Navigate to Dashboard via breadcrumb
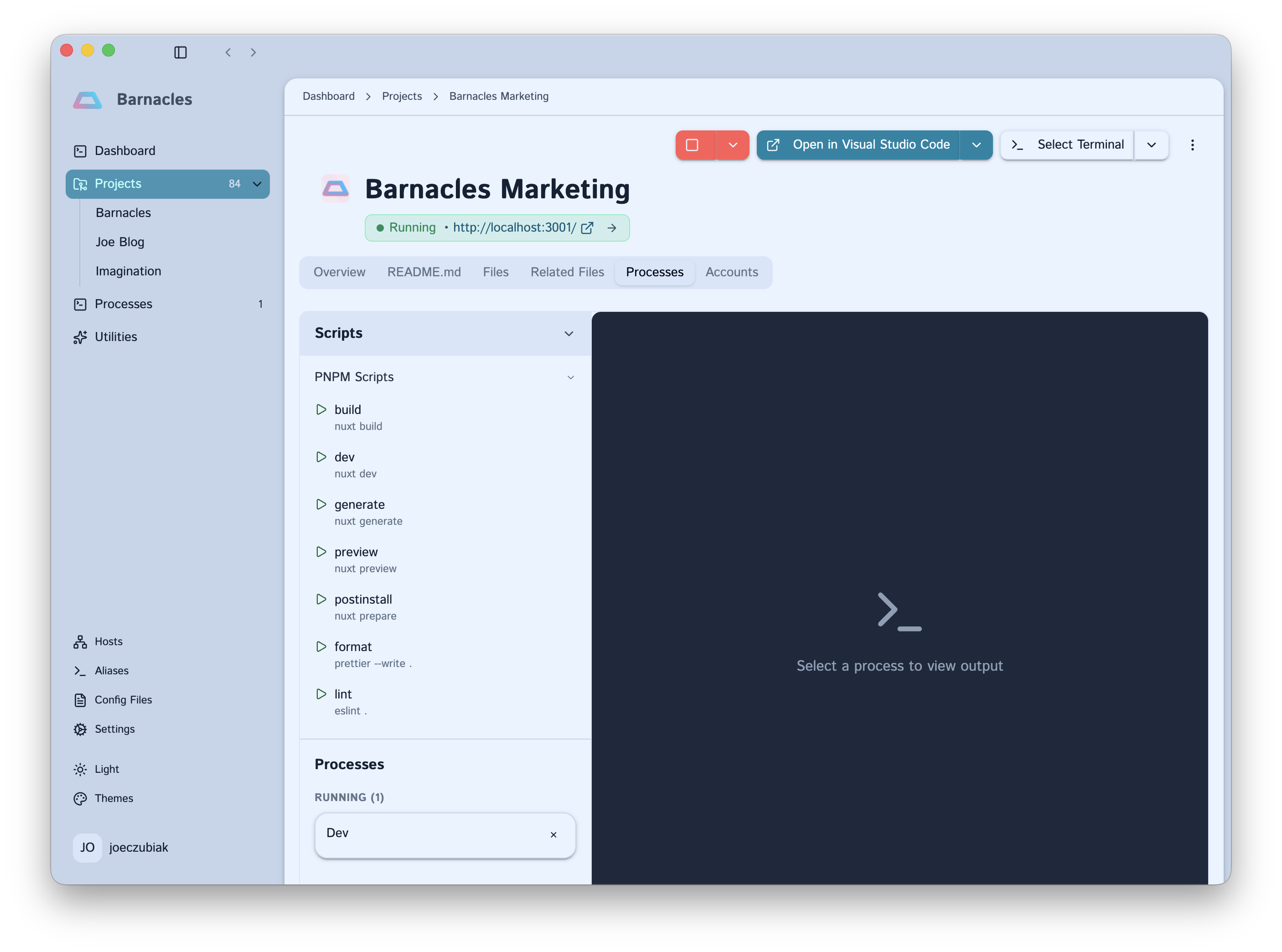1282x952 pixels. coord(328,96)
